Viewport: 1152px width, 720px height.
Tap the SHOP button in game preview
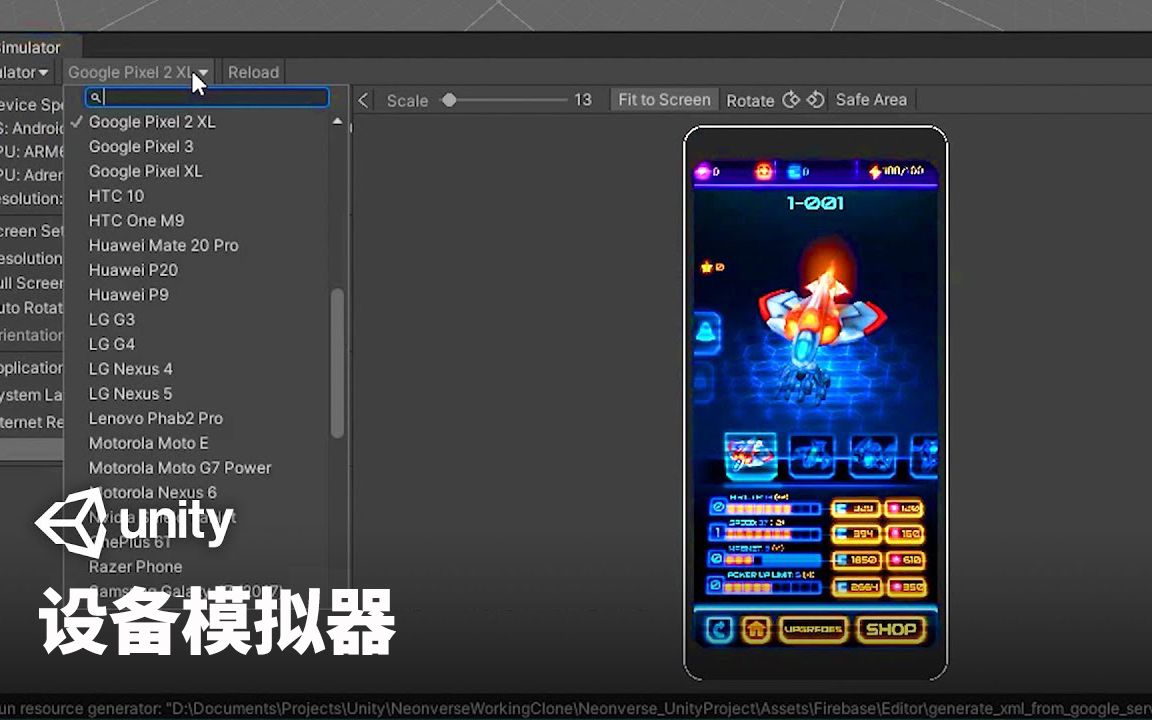pos(890,630)
